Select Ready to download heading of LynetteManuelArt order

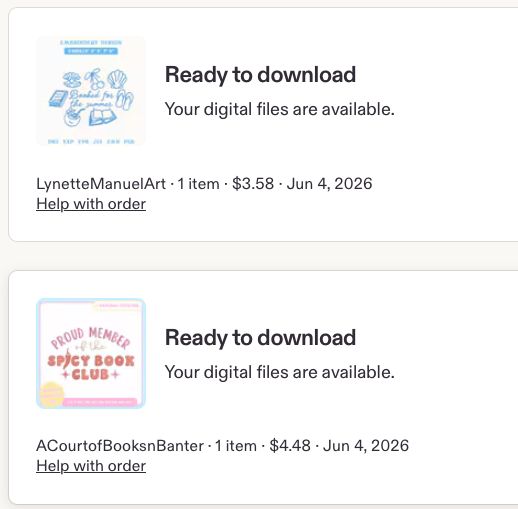[260, 75]
